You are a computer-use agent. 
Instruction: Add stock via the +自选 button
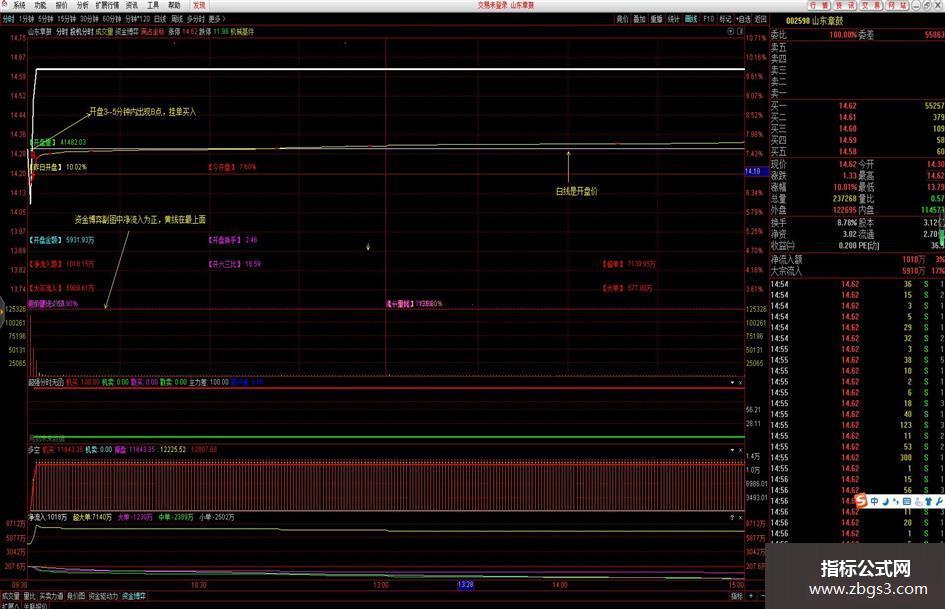[744, 19]
